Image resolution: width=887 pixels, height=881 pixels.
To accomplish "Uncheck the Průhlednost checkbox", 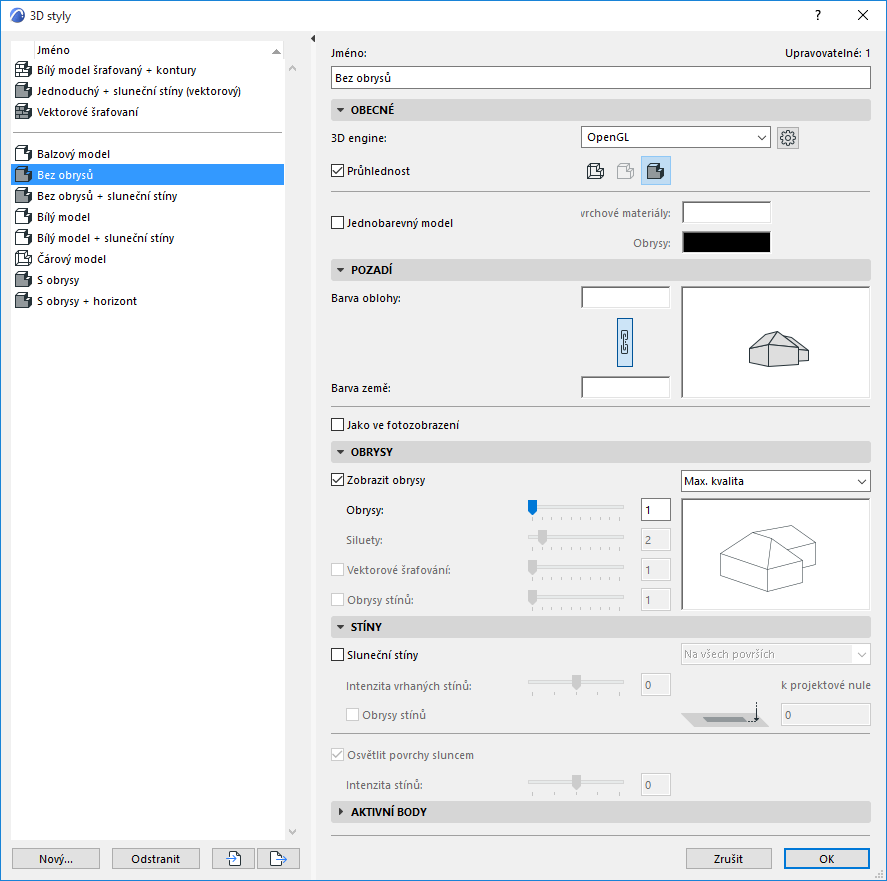I will pos(338,170).
